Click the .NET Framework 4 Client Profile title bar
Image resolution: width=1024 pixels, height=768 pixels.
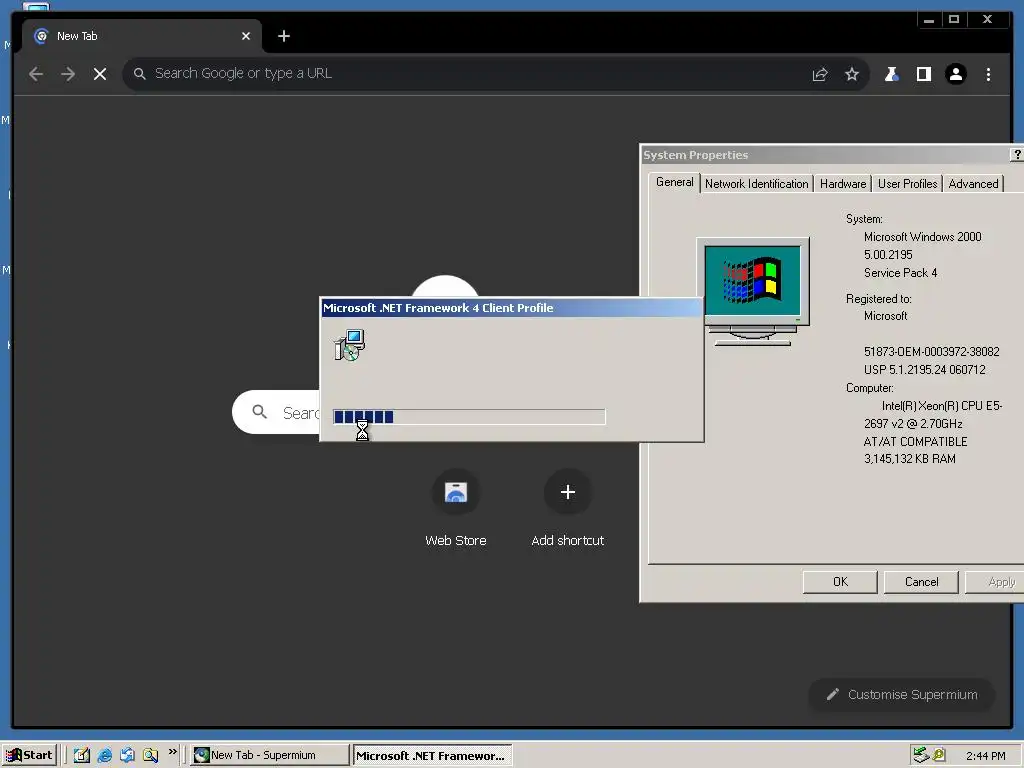coord(511,308)
